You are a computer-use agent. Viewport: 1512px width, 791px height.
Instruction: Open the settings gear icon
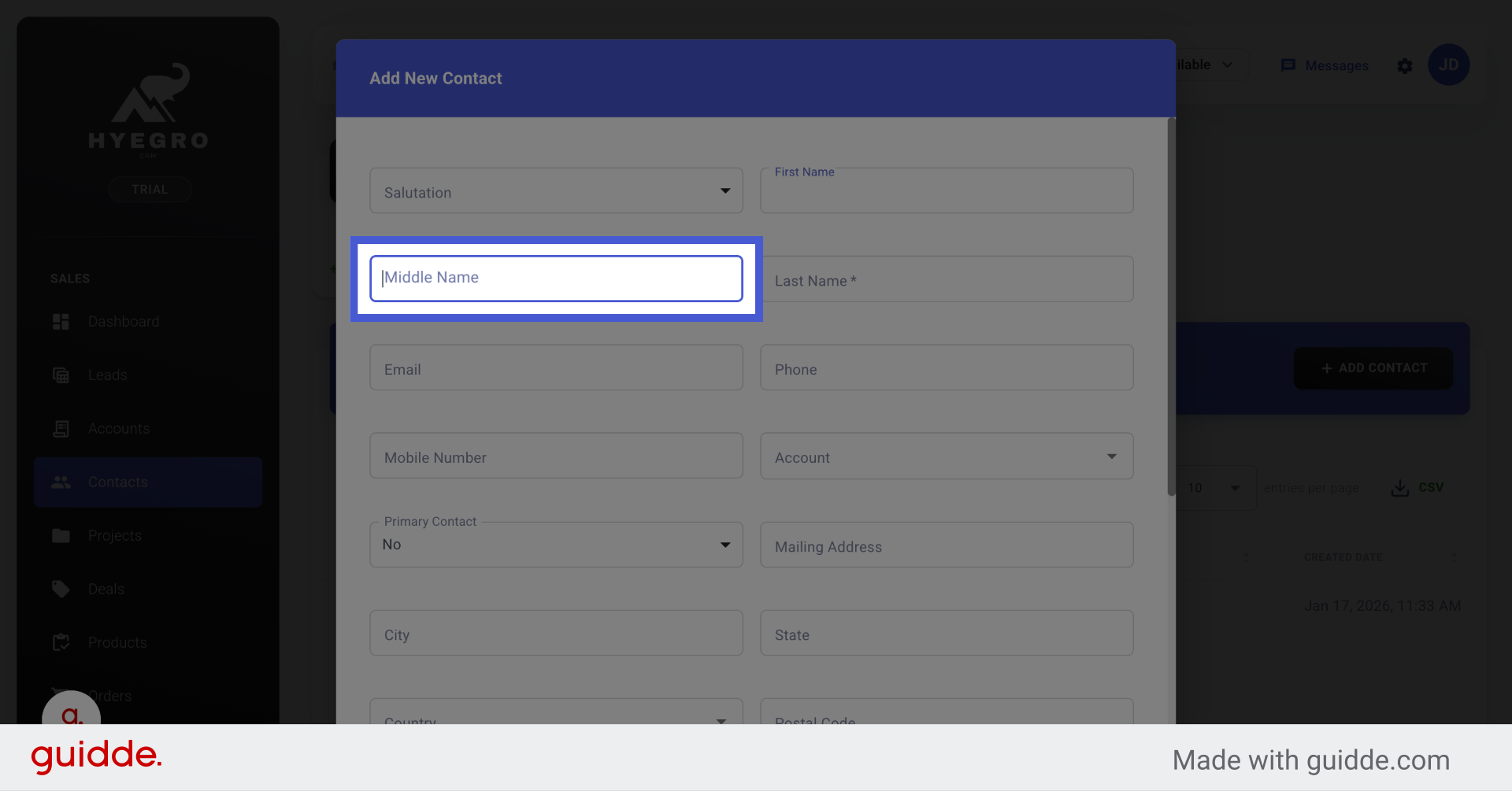click(1405, 66)
